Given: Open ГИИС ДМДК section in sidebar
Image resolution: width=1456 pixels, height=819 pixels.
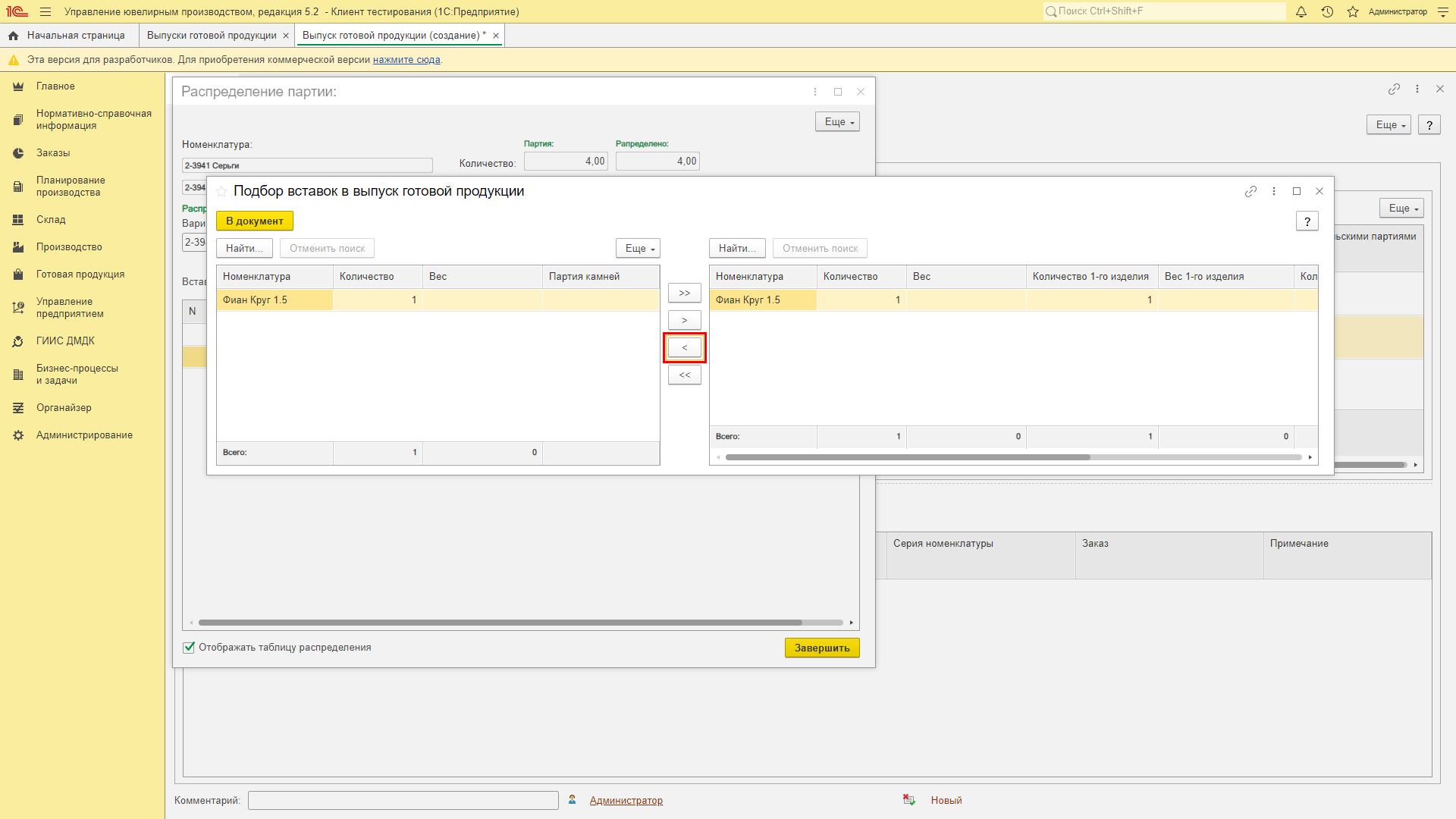Looking at the screenshot, I should (x=65, y=341).
